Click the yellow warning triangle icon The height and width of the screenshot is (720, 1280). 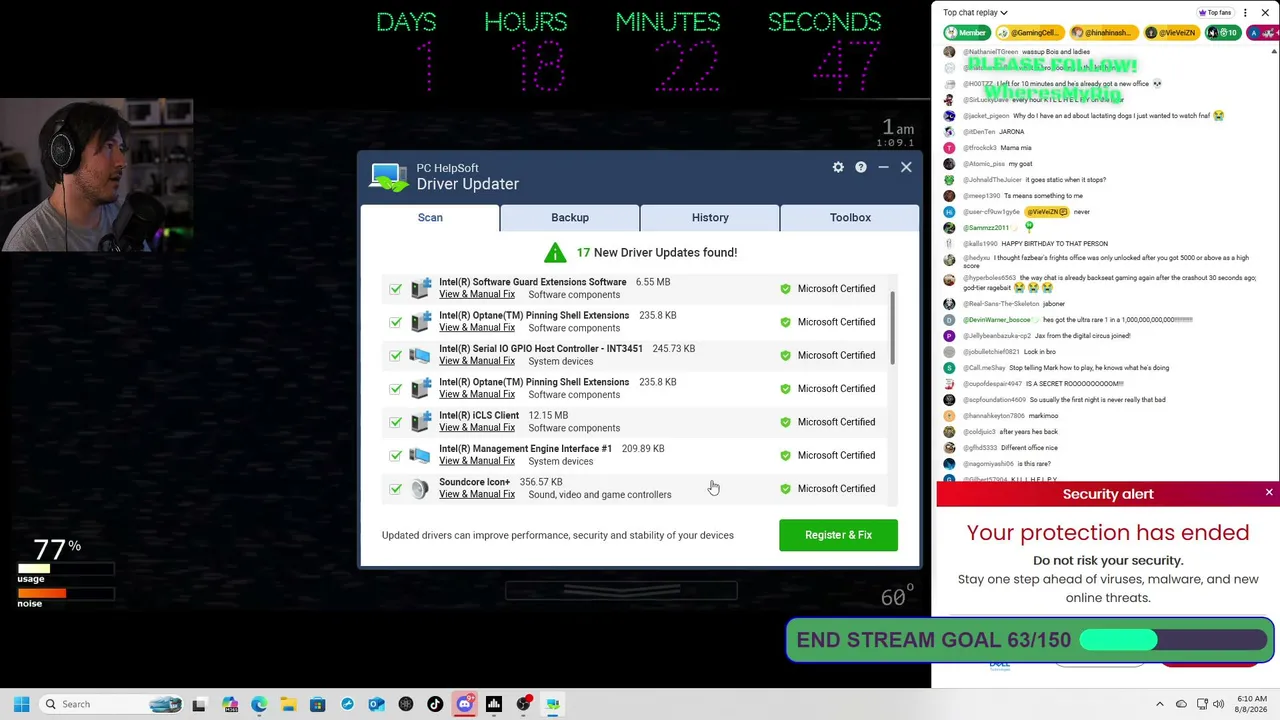coord(555,252)
